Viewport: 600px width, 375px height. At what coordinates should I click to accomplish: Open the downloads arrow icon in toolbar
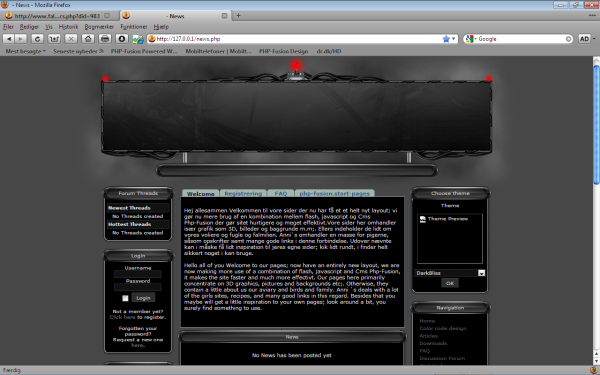pos(122,39)
